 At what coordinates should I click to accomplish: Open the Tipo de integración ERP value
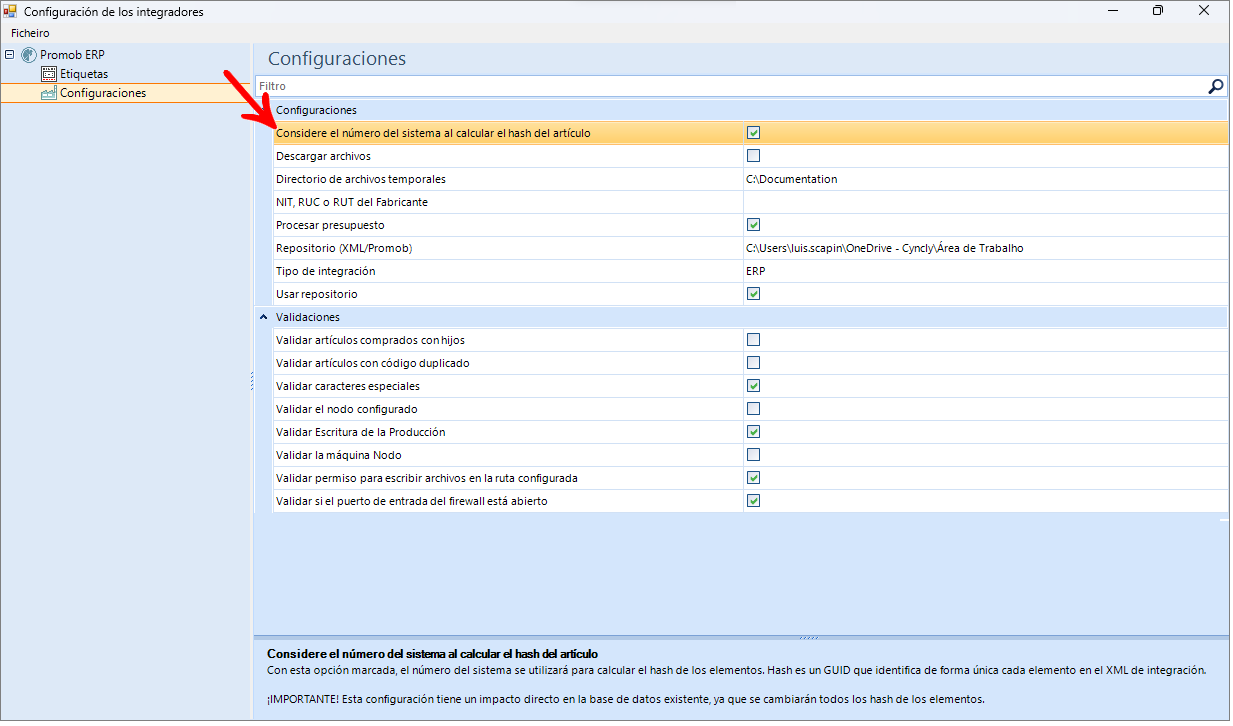pos(985,271)
